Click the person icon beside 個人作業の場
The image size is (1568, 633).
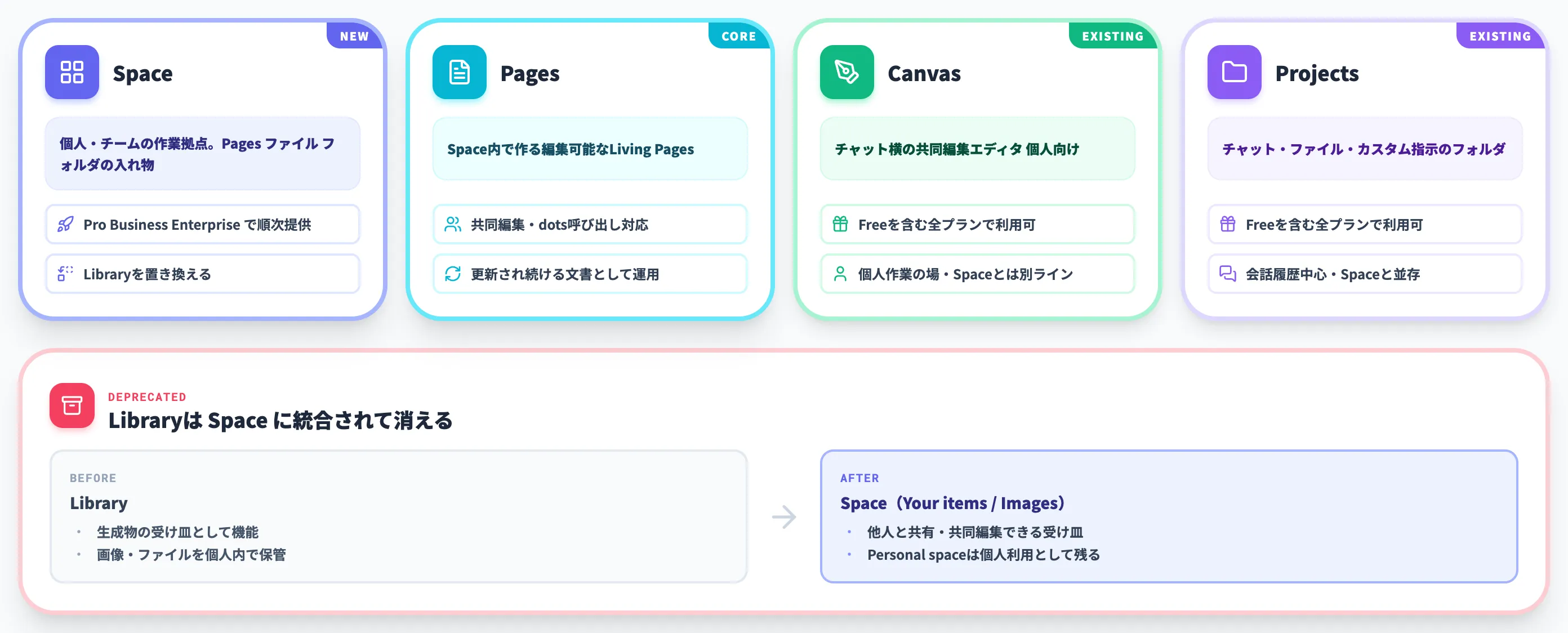(x=840, y=274)
